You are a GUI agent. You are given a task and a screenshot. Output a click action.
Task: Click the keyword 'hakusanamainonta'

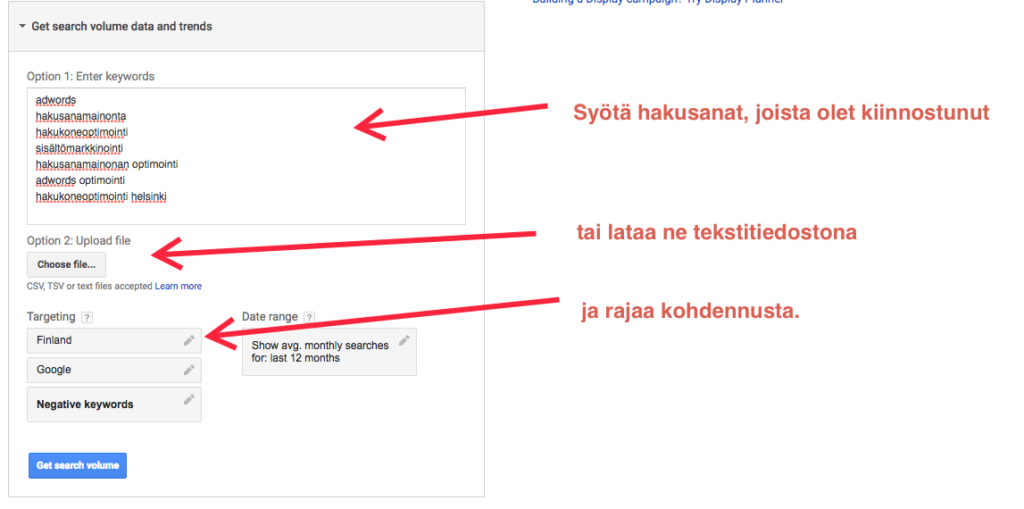[81, 116]
